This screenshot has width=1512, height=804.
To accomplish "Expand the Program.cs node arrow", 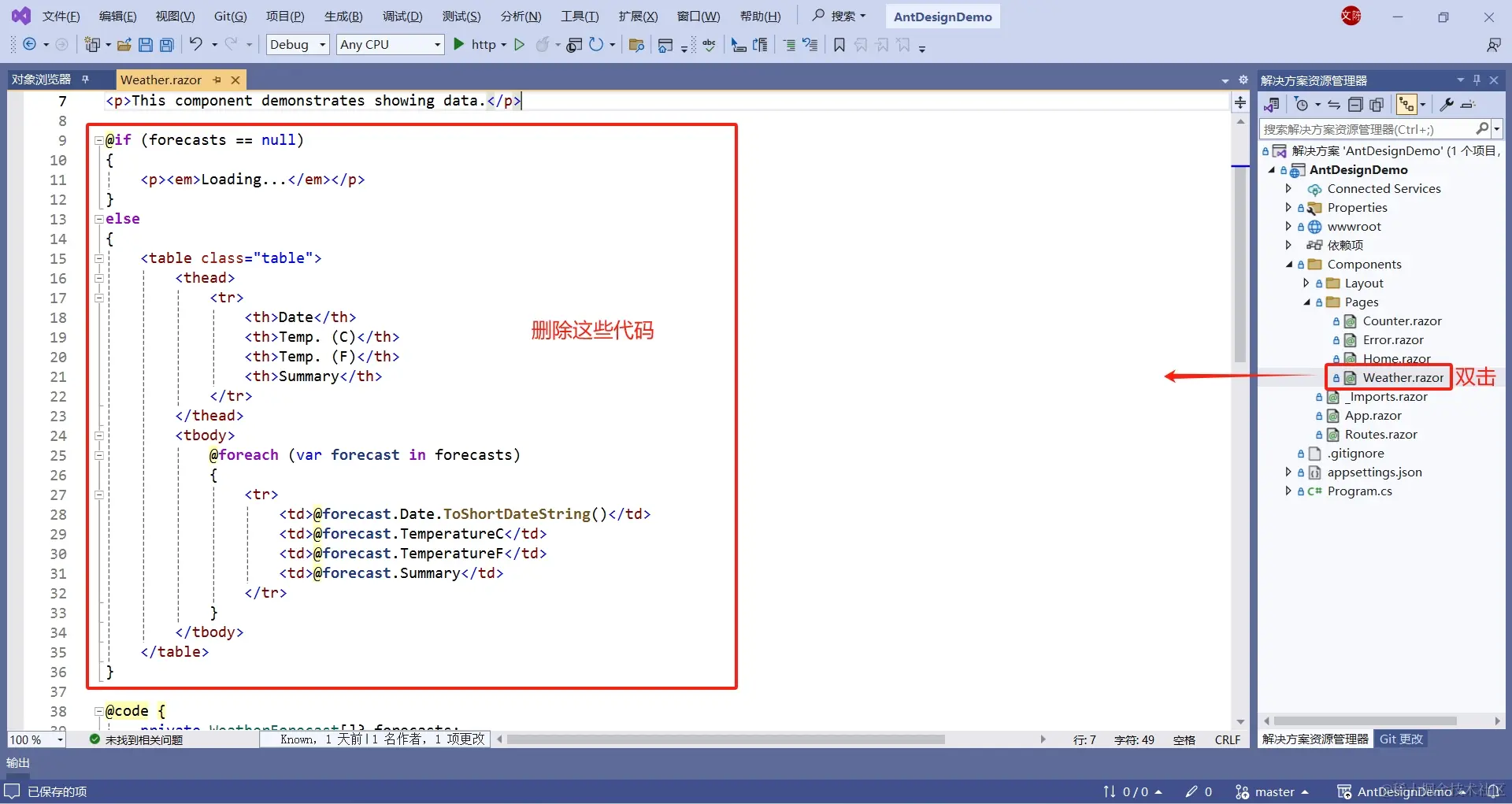I will (1288, 491).
